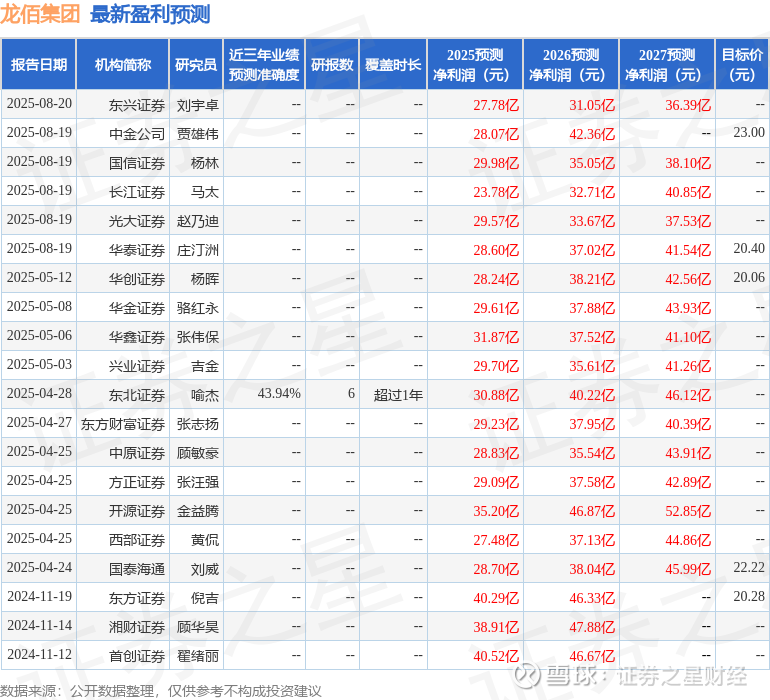Click researcher 翟绪丽
770x700 pixels.
coord(197,656)
